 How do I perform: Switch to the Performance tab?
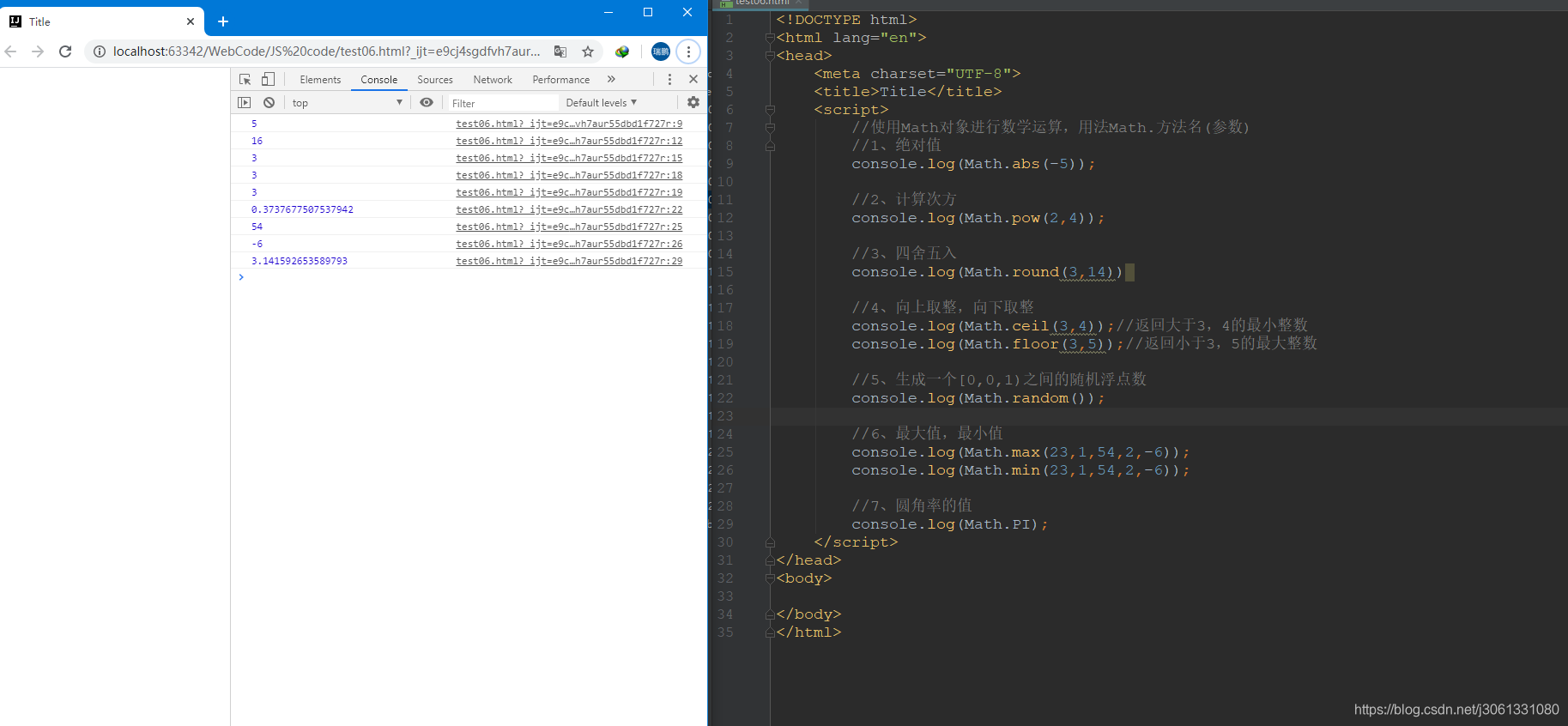pos(561,80)
